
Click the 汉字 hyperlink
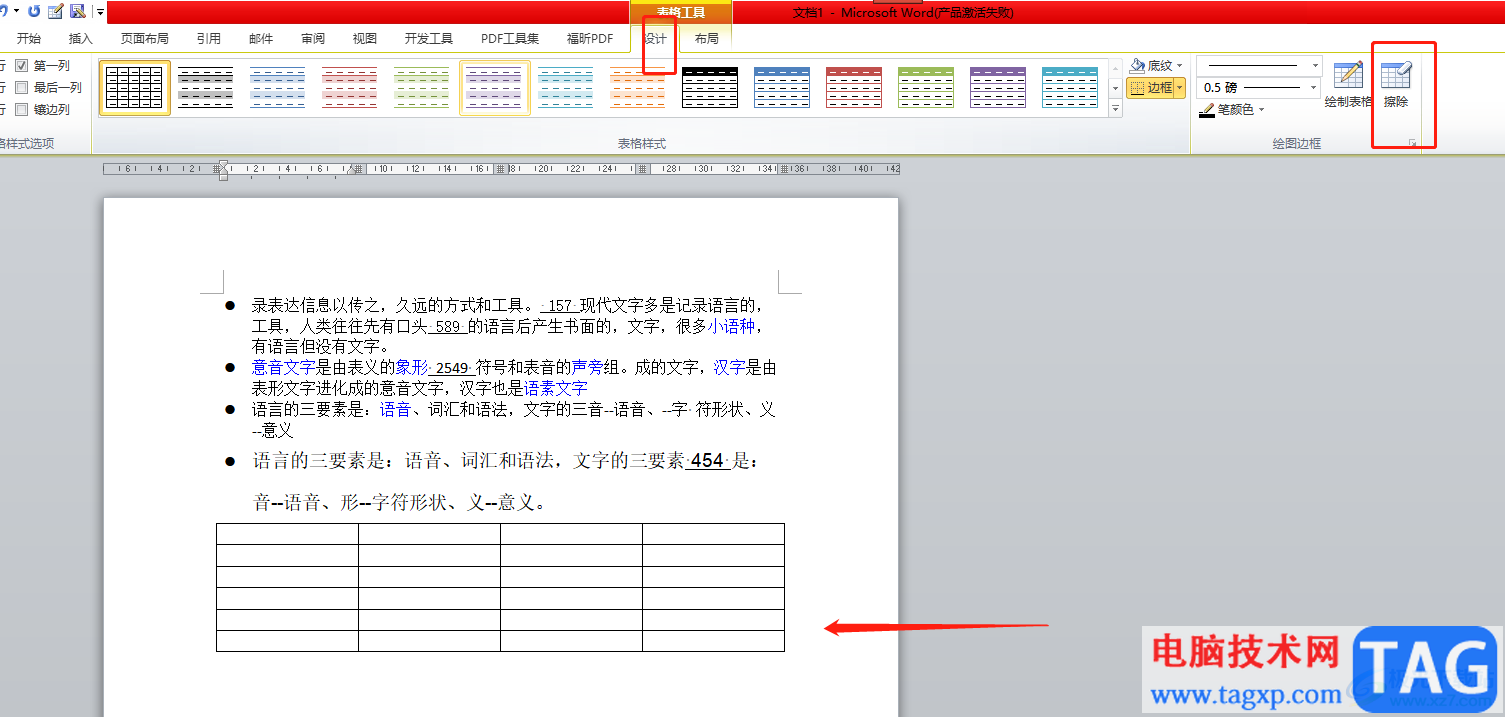(729, 368)
